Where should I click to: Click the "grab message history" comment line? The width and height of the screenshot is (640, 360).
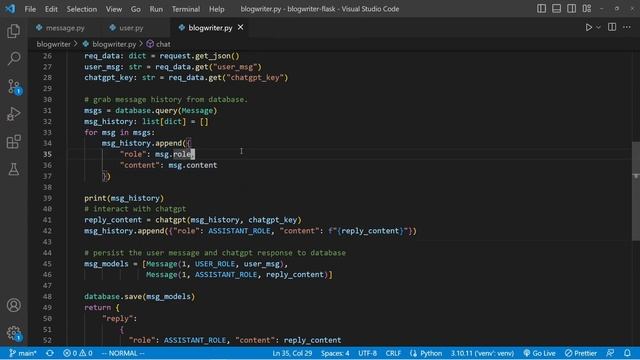(x=166, y=100)
